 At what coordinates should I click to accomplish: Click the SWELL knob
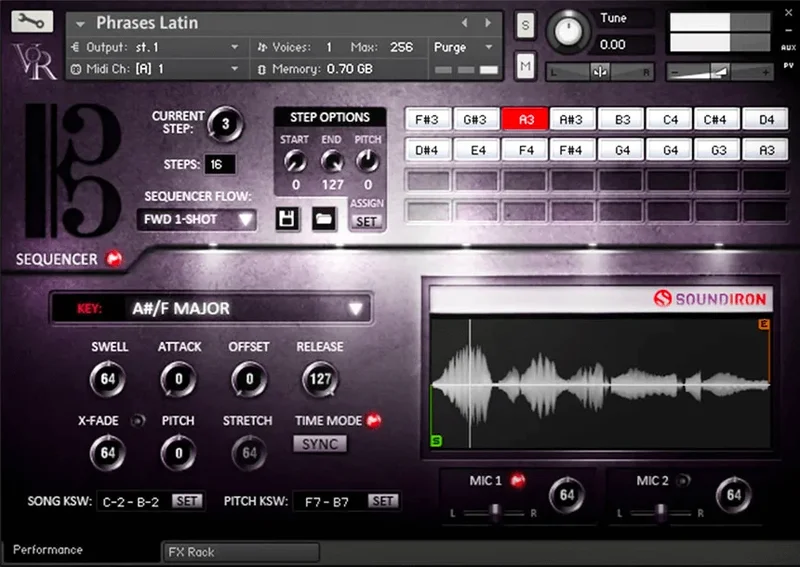point(108,379)
